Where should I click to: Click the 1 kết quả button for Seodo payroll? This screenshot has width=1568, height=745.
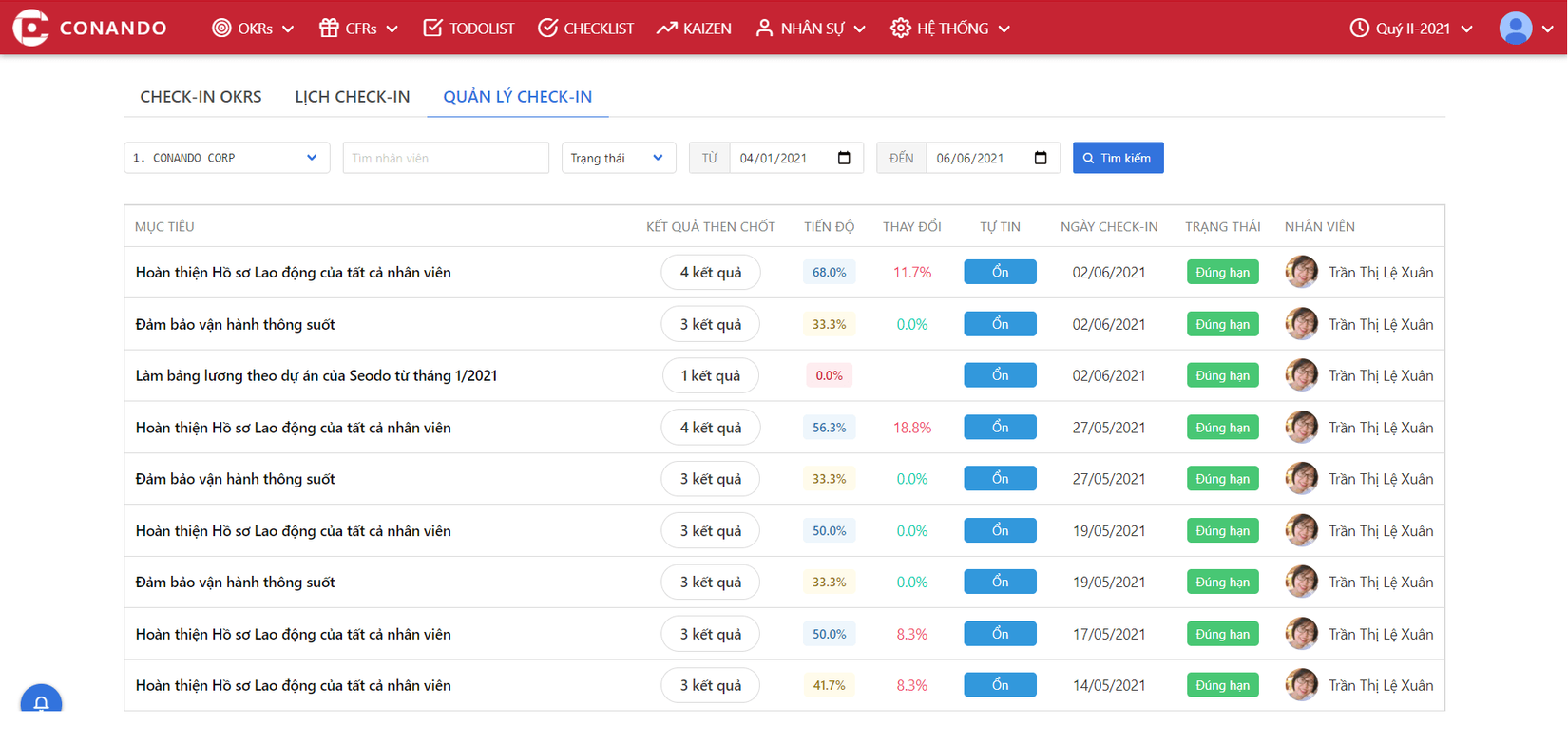tap(710, 376)
